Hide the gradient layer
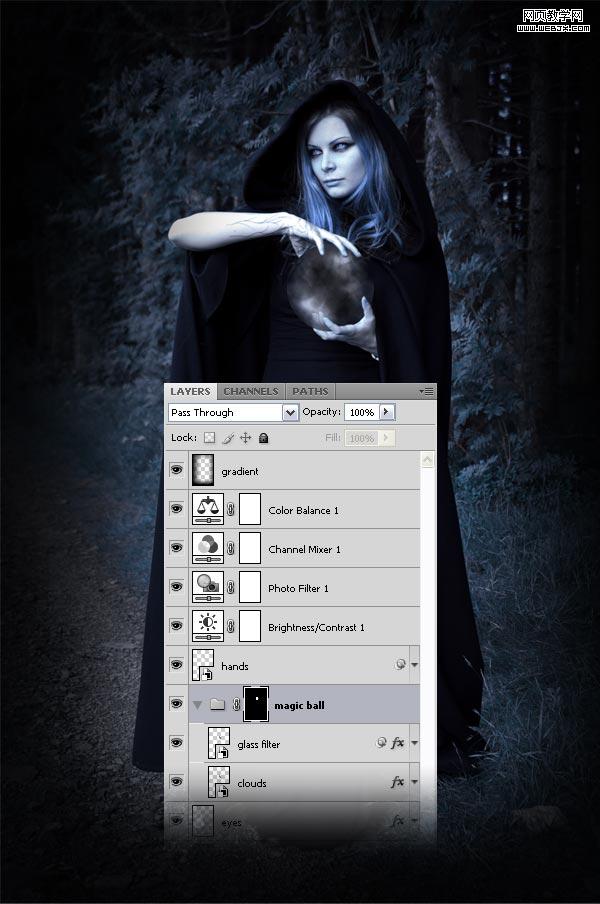The width and height of the screenshot is (600, 904). 176,470
